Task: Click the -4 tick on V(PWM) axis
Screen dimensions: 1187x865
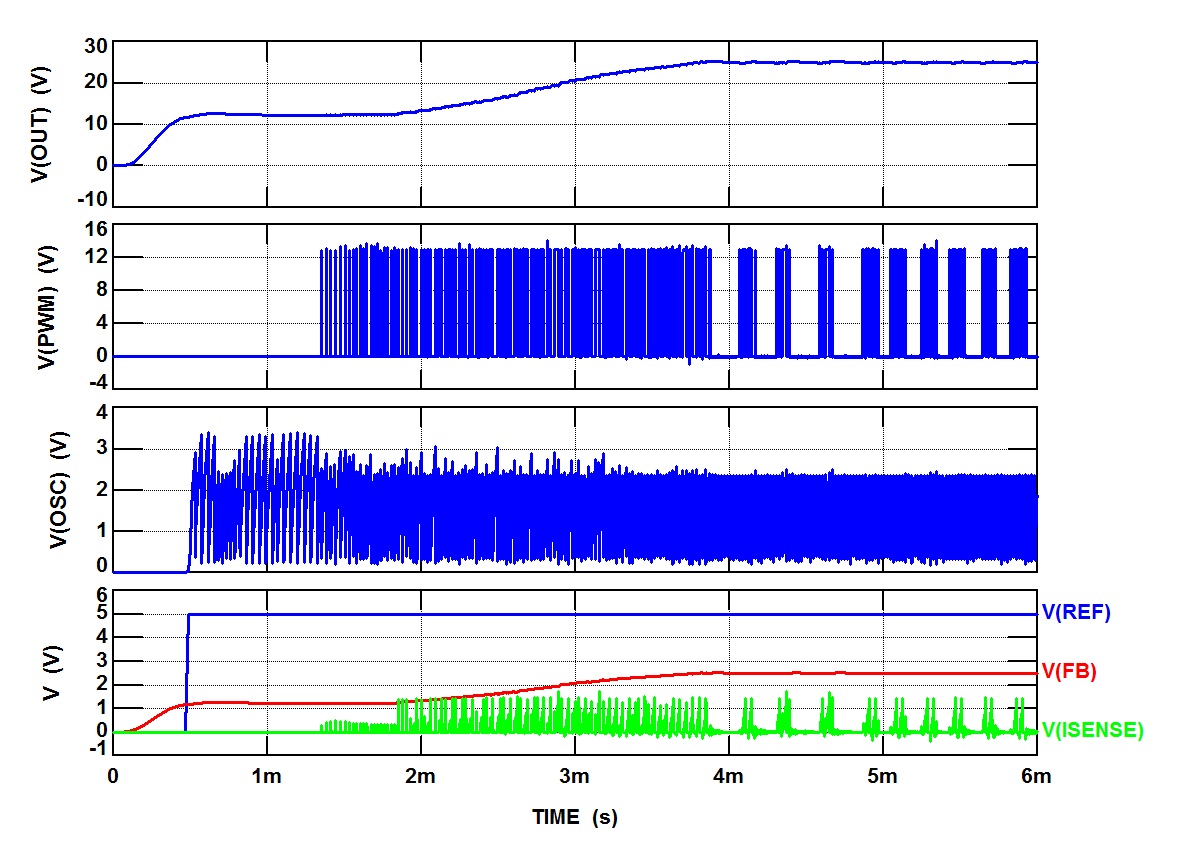Action: click(95, 385)
